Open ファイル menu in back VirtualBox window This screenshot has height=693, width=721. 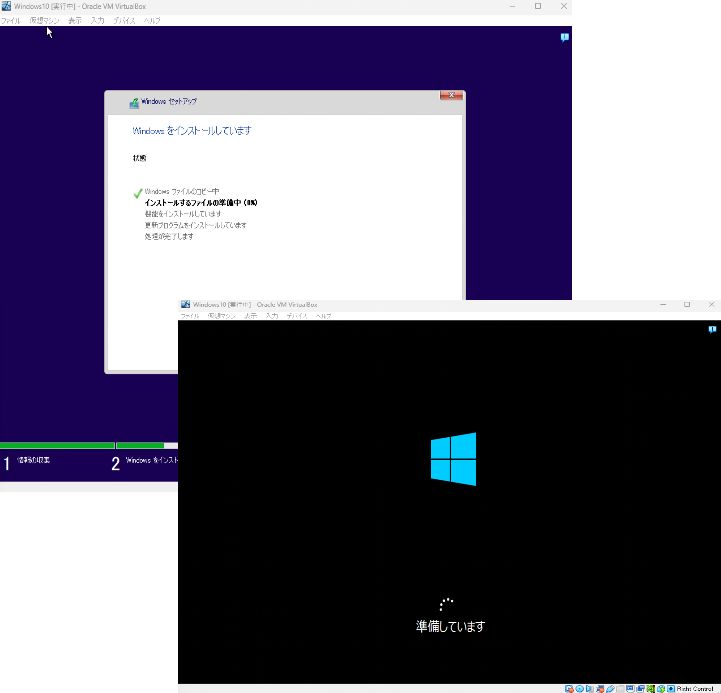pyautogui.click(x=11, y=21)
